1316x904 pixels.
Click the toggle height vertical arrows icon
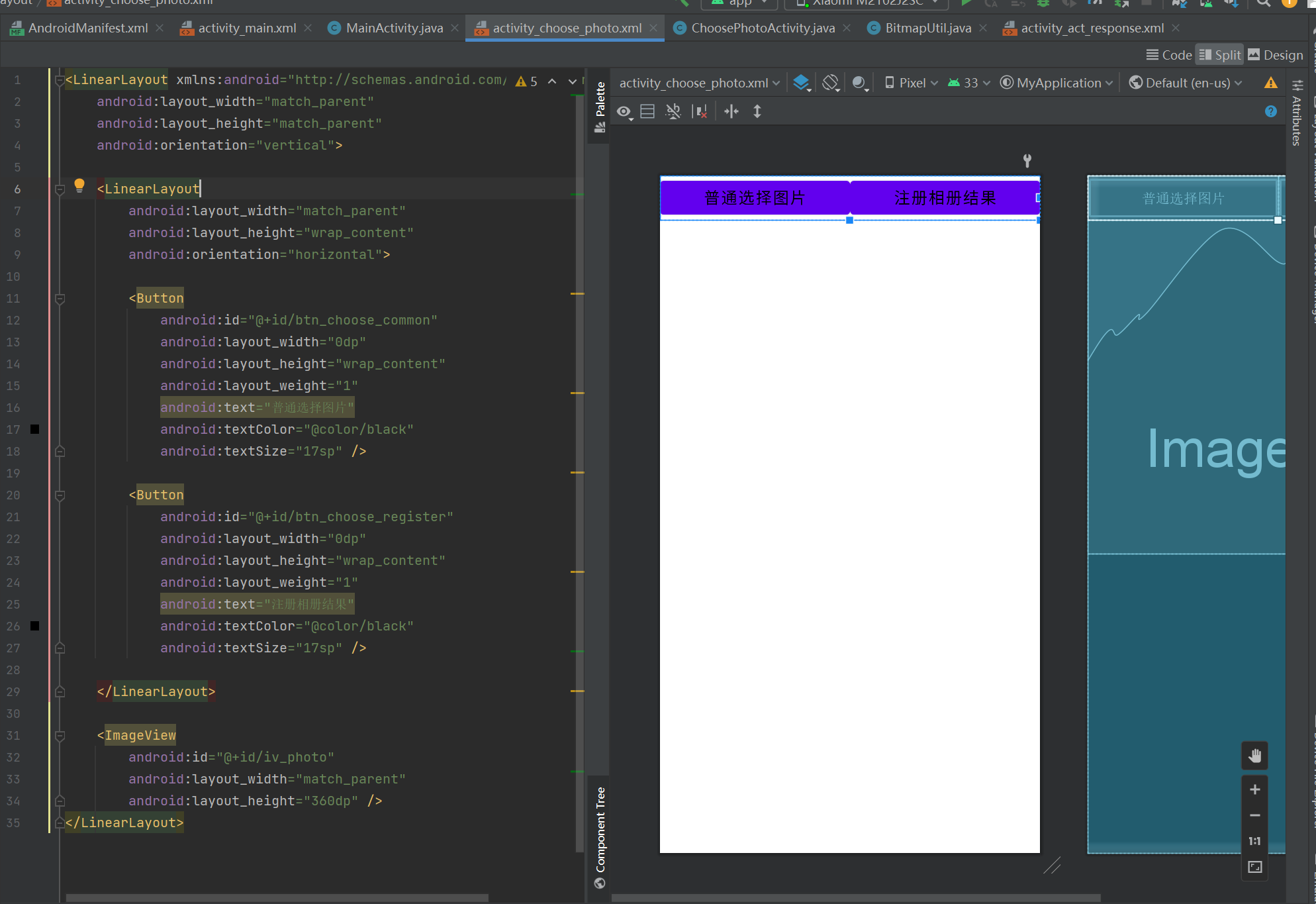pos(757,112)
